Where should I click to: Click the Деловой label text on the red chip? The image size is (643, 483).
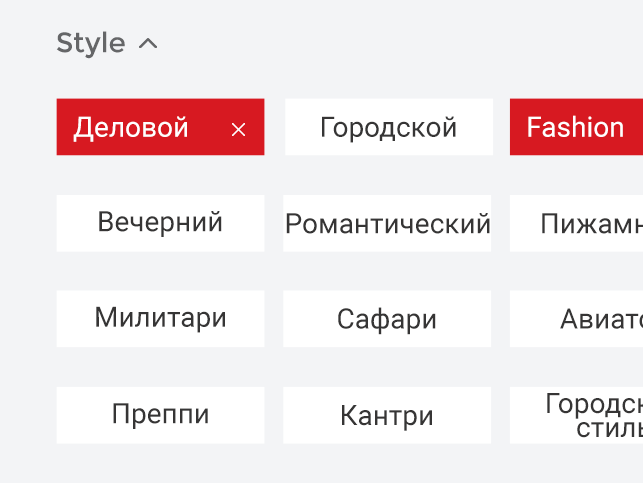[131, 127]
